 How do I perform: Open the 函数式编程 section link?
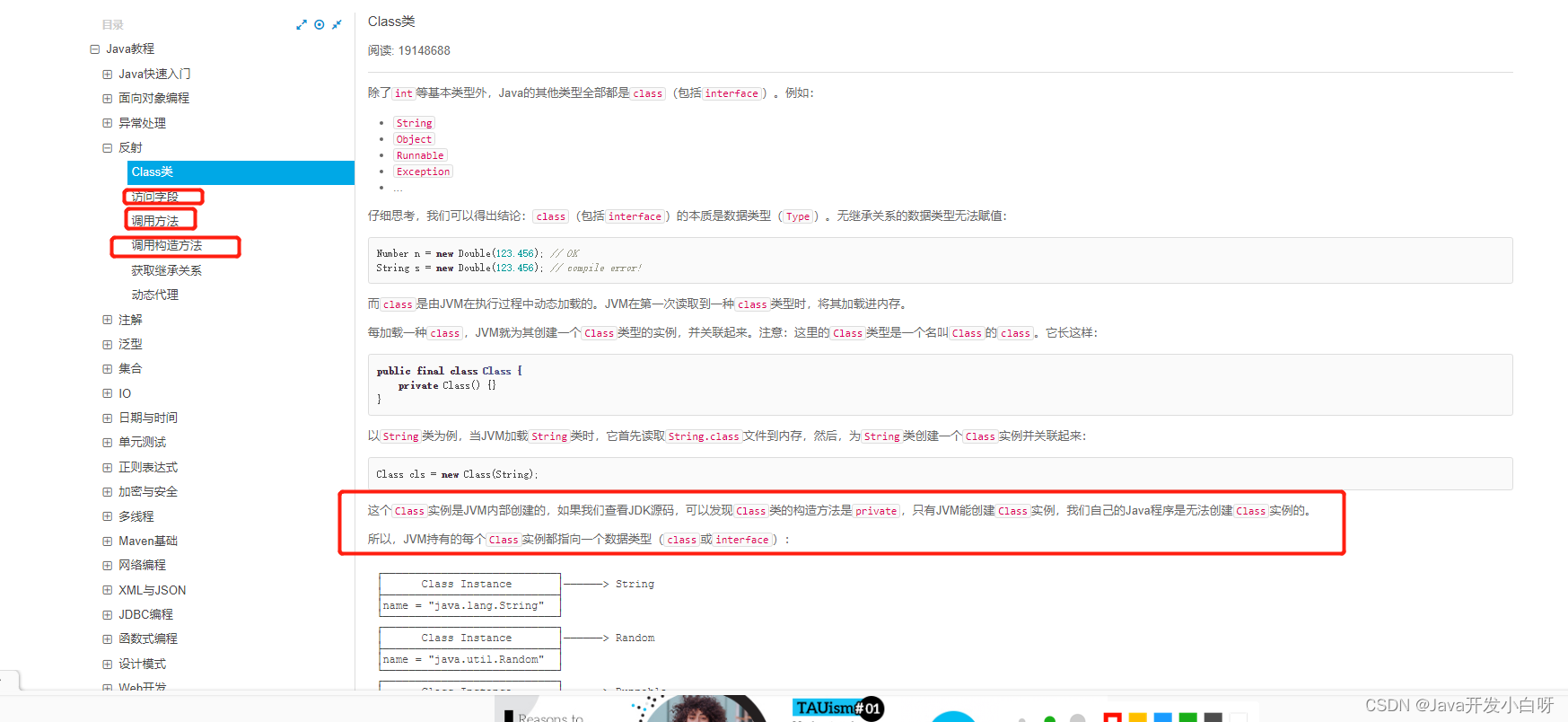pyautogui.click(x=148, y=639)
